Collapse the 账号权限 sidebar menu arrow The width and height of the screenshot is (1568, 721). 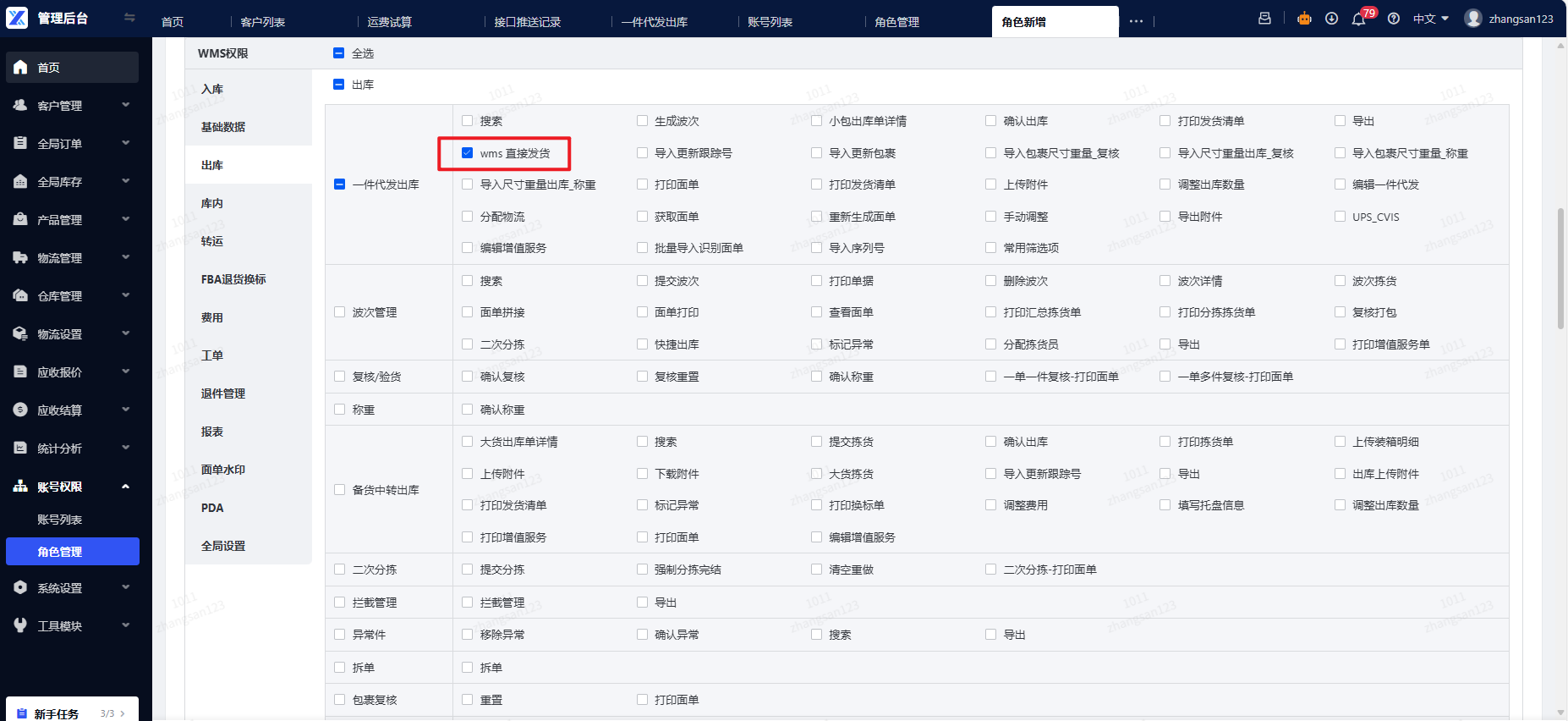(125, 486)
